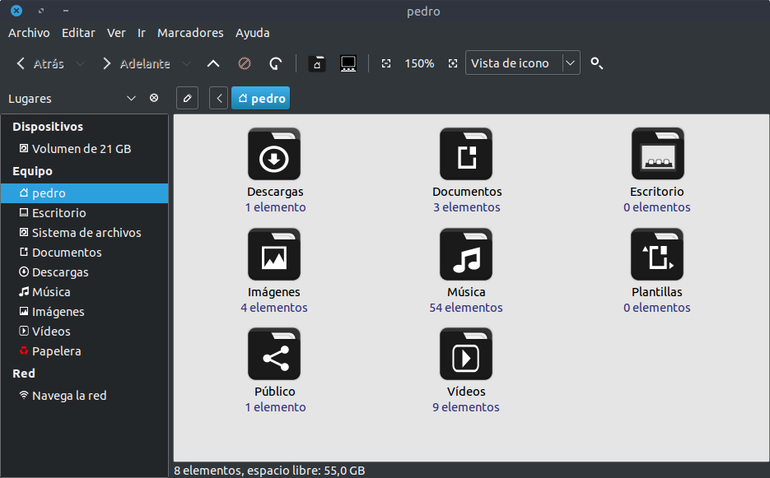The image size is (770, 478).
Task: Open the Marcadores menu
Action: pyautogui.click(x=190, y=33)
